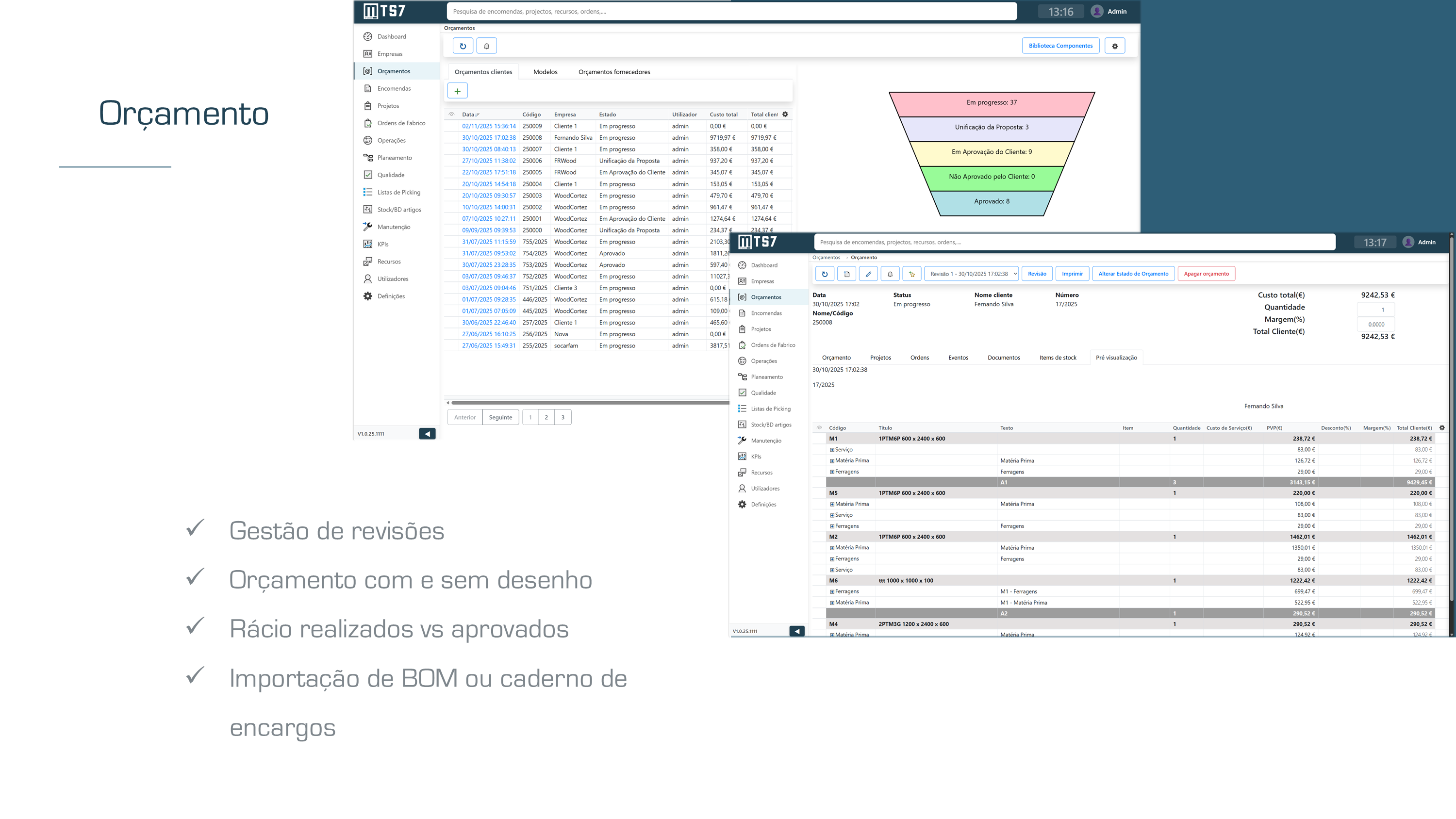The width and height of the screenshot is (1456, 819).
Task: Expand the Matéria Prima row under M5
Action: [832, 504]
